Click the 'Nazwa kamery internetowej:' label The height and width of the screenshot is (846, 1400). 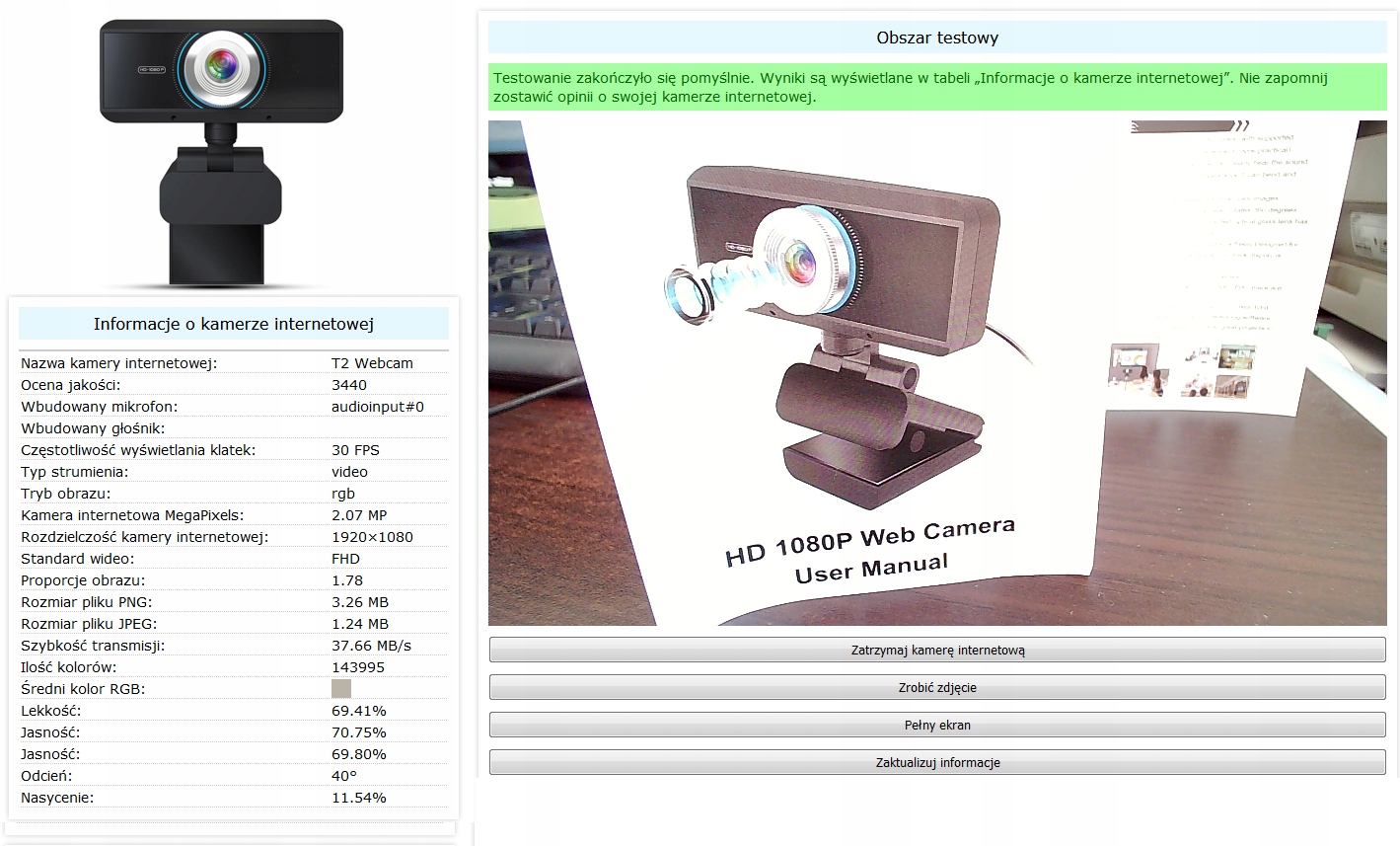[119, 363]
